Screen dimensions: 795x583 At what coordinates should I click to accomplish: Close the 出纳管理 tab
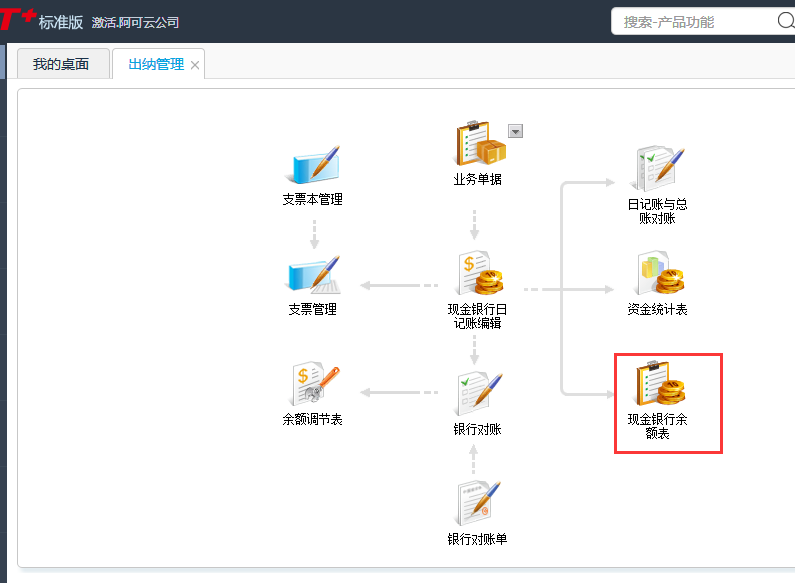(x=195, y=66)
